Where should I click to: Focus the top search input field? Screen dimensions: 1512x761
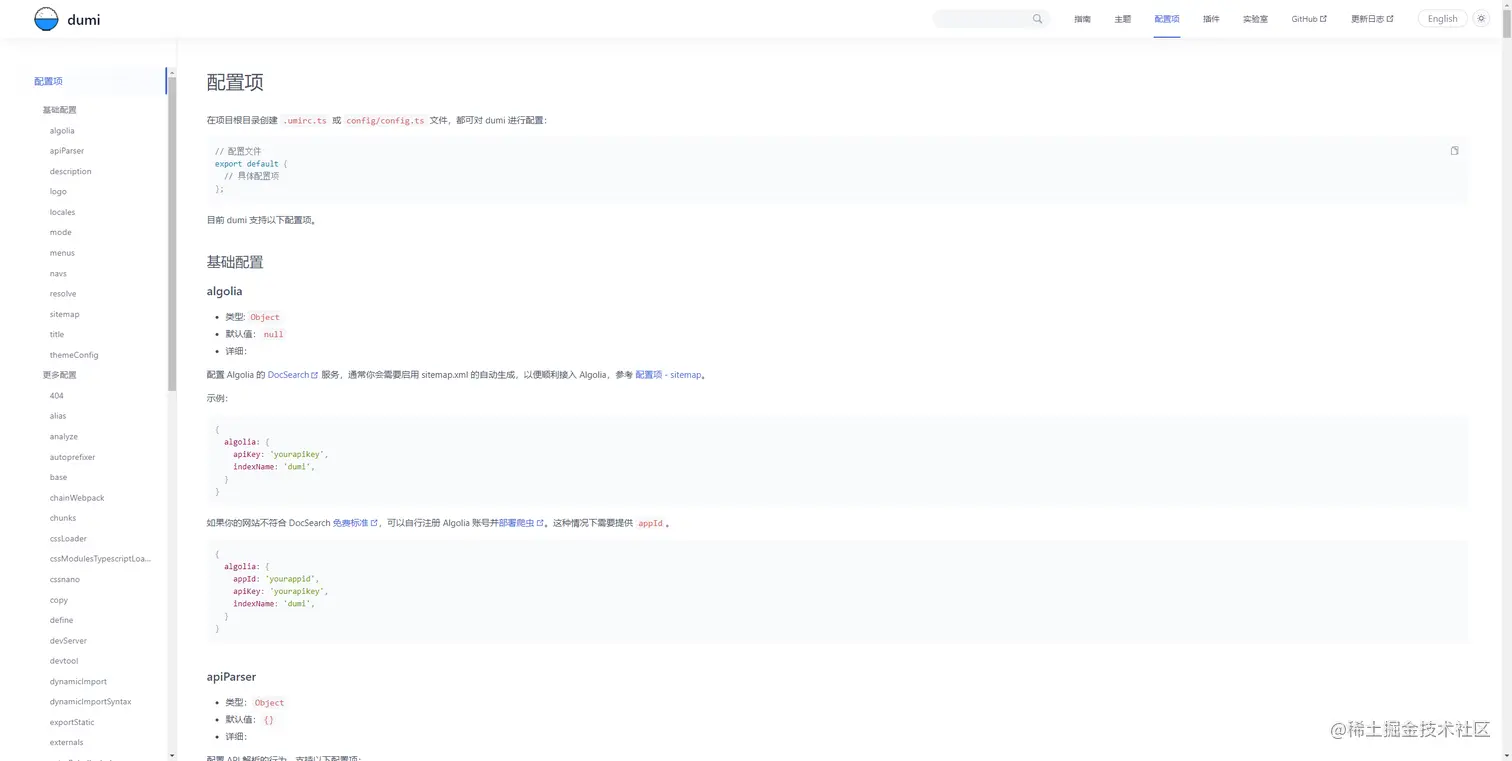point(990,19)
